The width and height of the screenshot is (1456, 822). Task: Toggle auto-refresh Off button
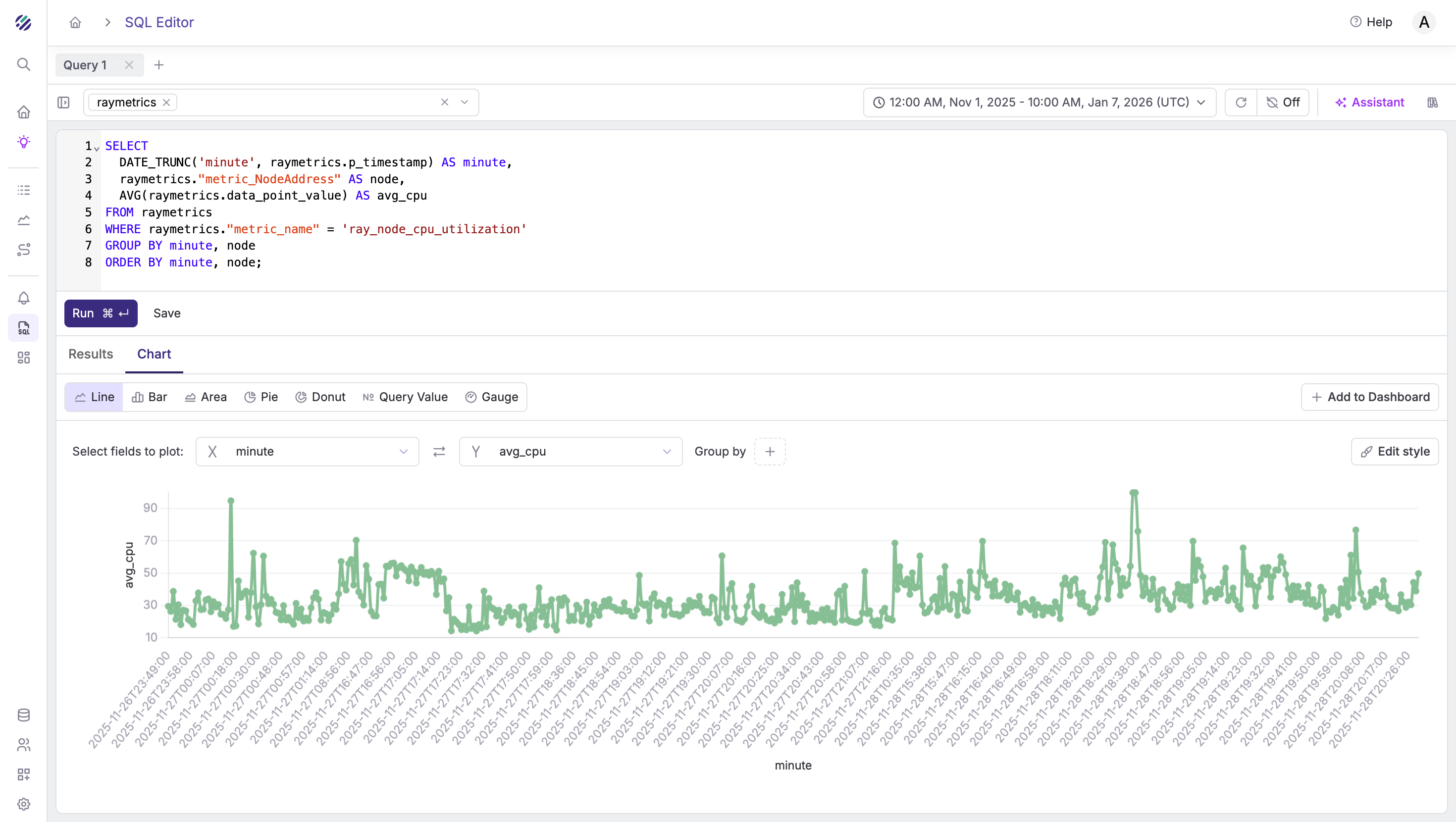coord(1283,103)
